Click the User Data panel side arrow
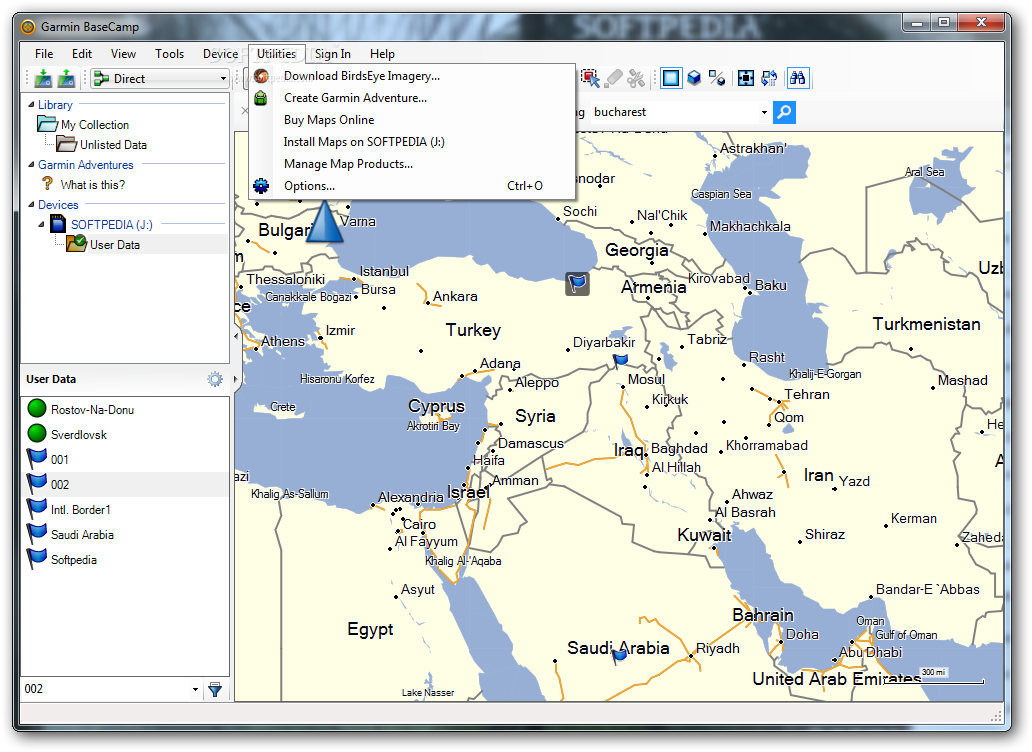1032x752 pixels. click(236, 379)
